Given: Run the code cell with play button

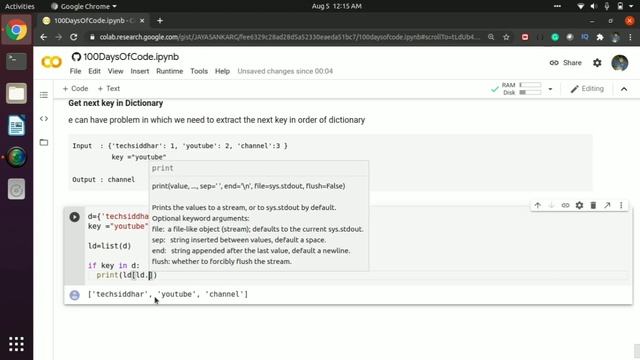Looking at the screenshot, I should tap(74, 217).
